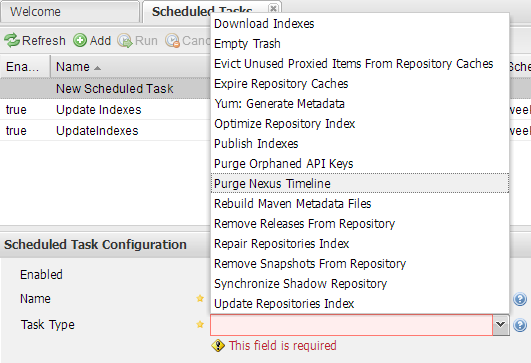Click the help icon beside Task Type
The image size is (531, 363).
tap(520, 325)
